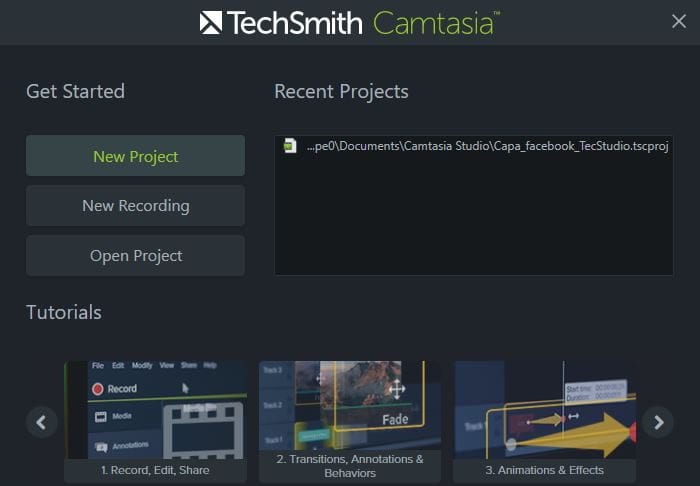Click the '3. Animations & Effects' caption
700x486 pixels.
point(545,470)
